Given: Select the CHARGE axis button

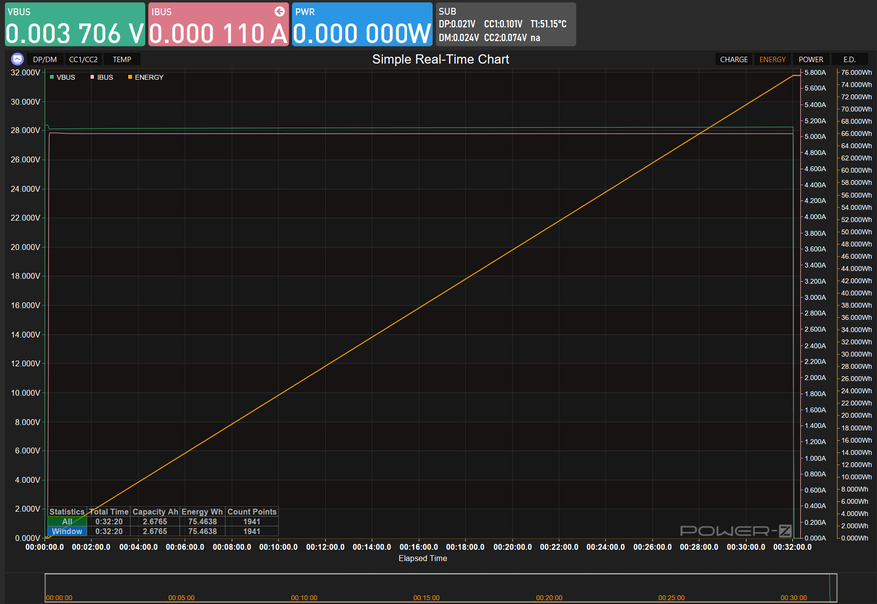Looking at the screenshot, I should (733, 59).
